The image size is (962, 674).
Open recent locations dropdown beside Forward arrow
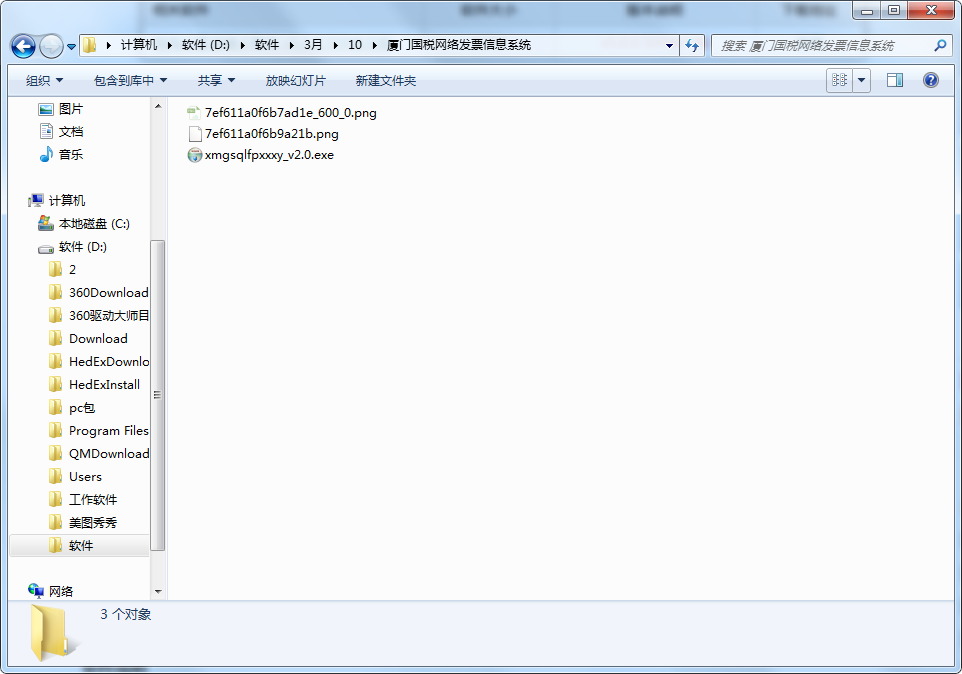click(x=71, y=47)
